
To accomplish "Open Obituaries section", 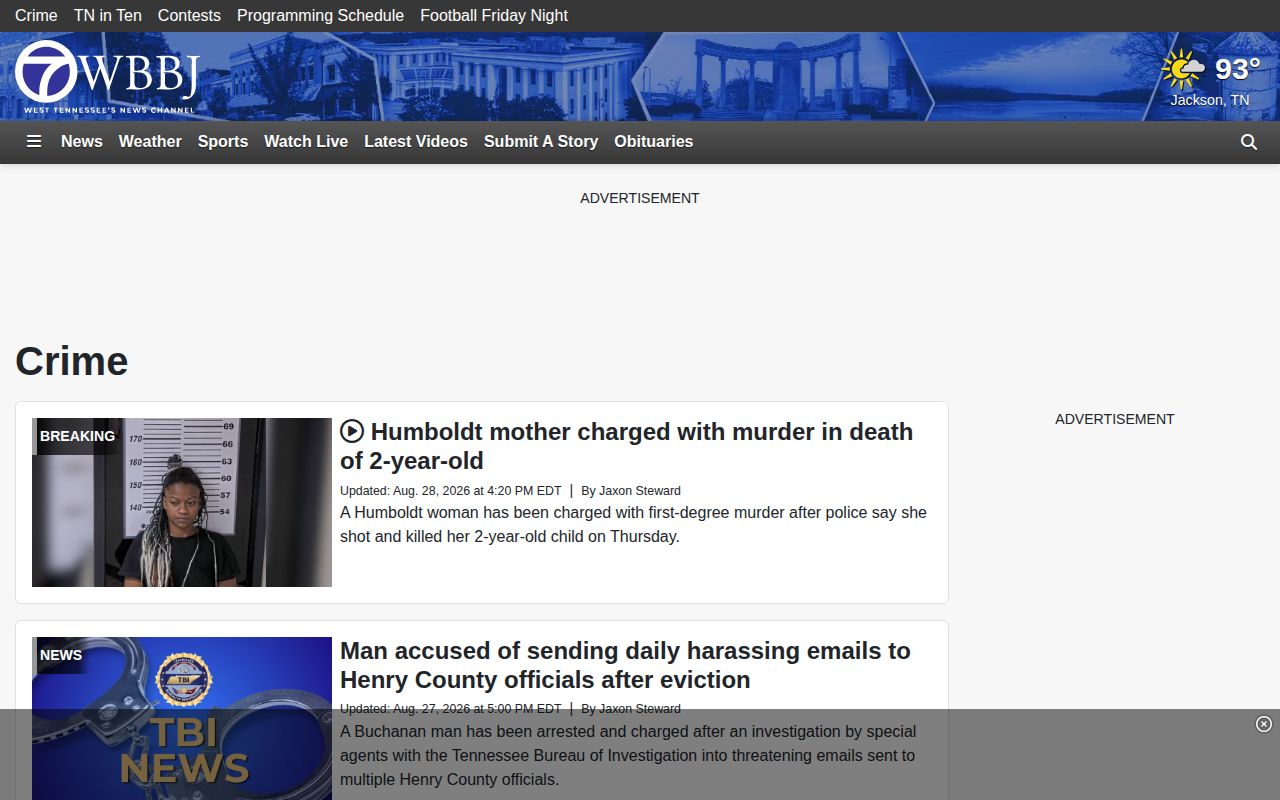I will [654, 142].
